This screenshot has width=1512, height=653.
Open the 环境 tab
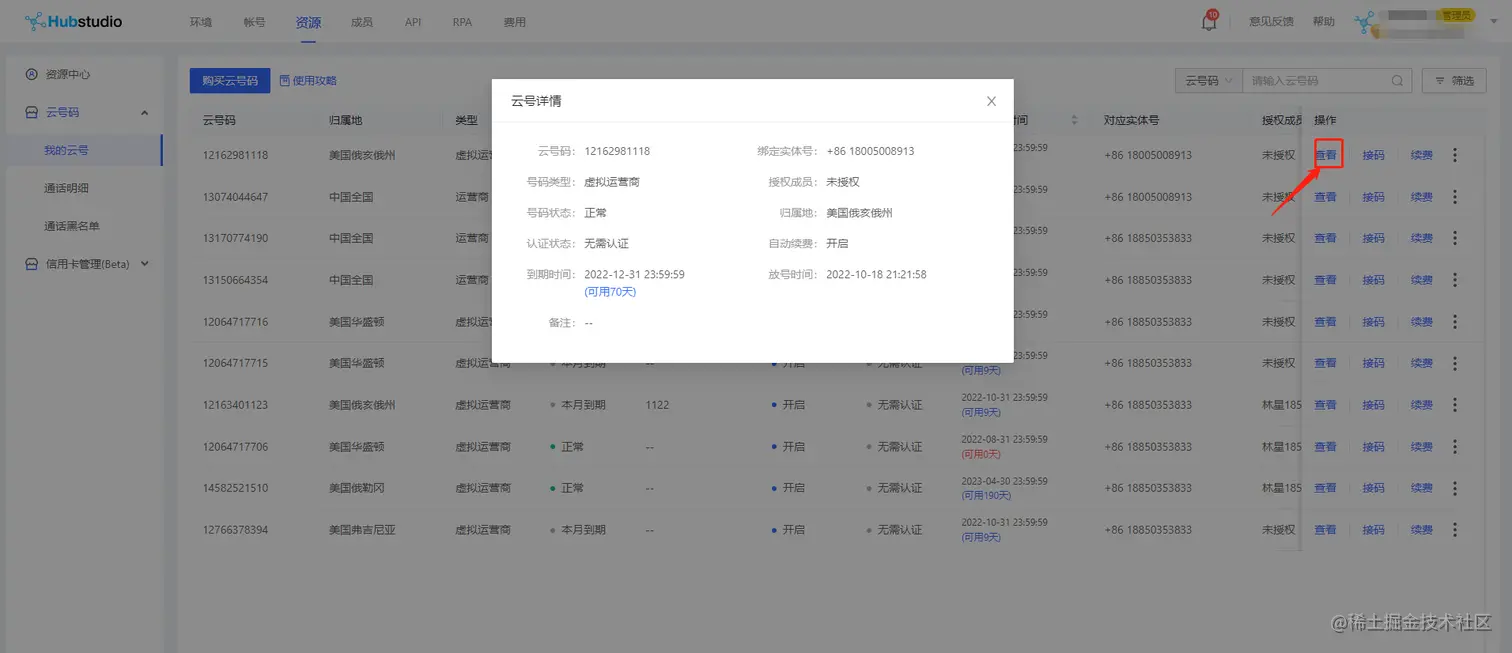pos(201,22)
